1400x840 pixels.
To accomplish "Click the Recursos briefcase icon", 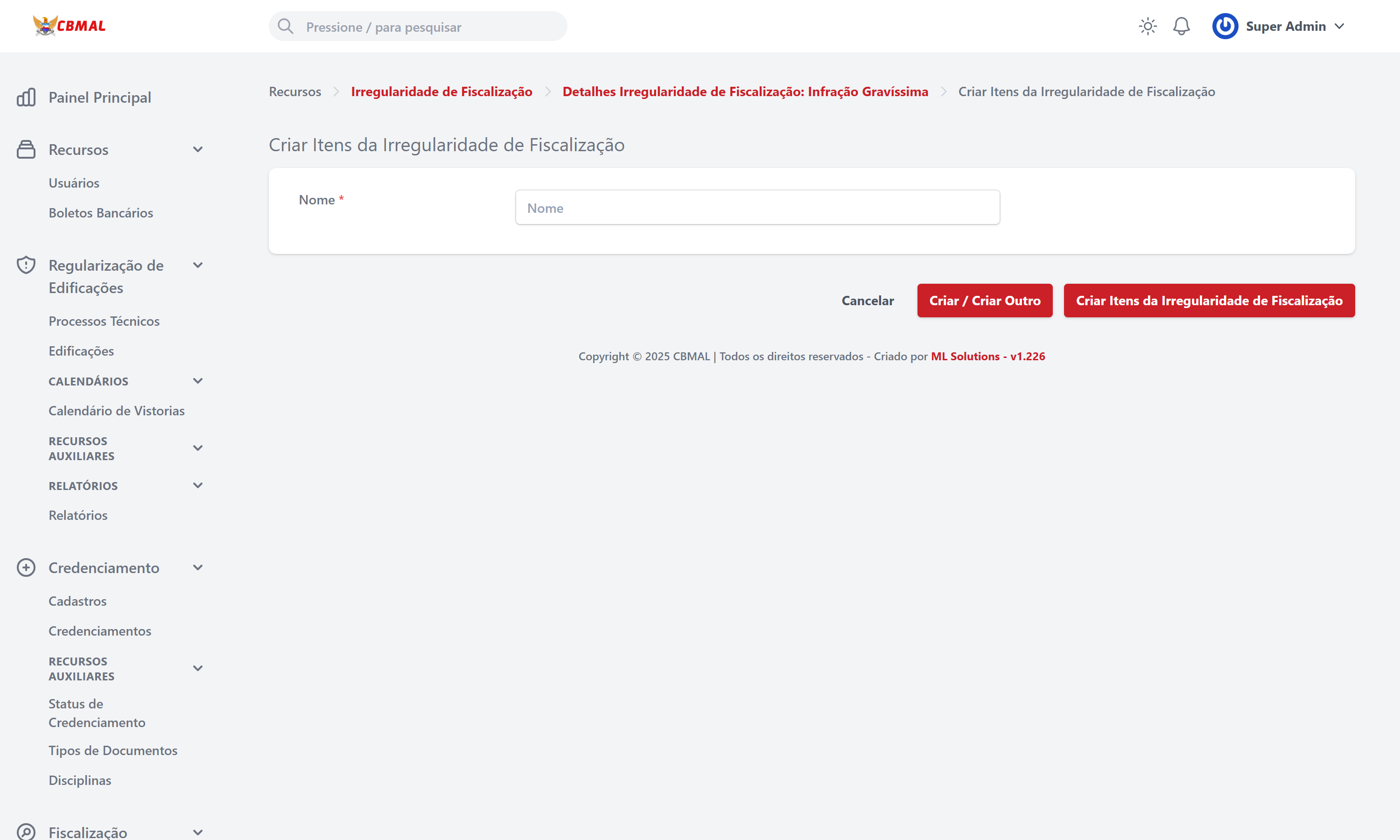I will 26,149.
